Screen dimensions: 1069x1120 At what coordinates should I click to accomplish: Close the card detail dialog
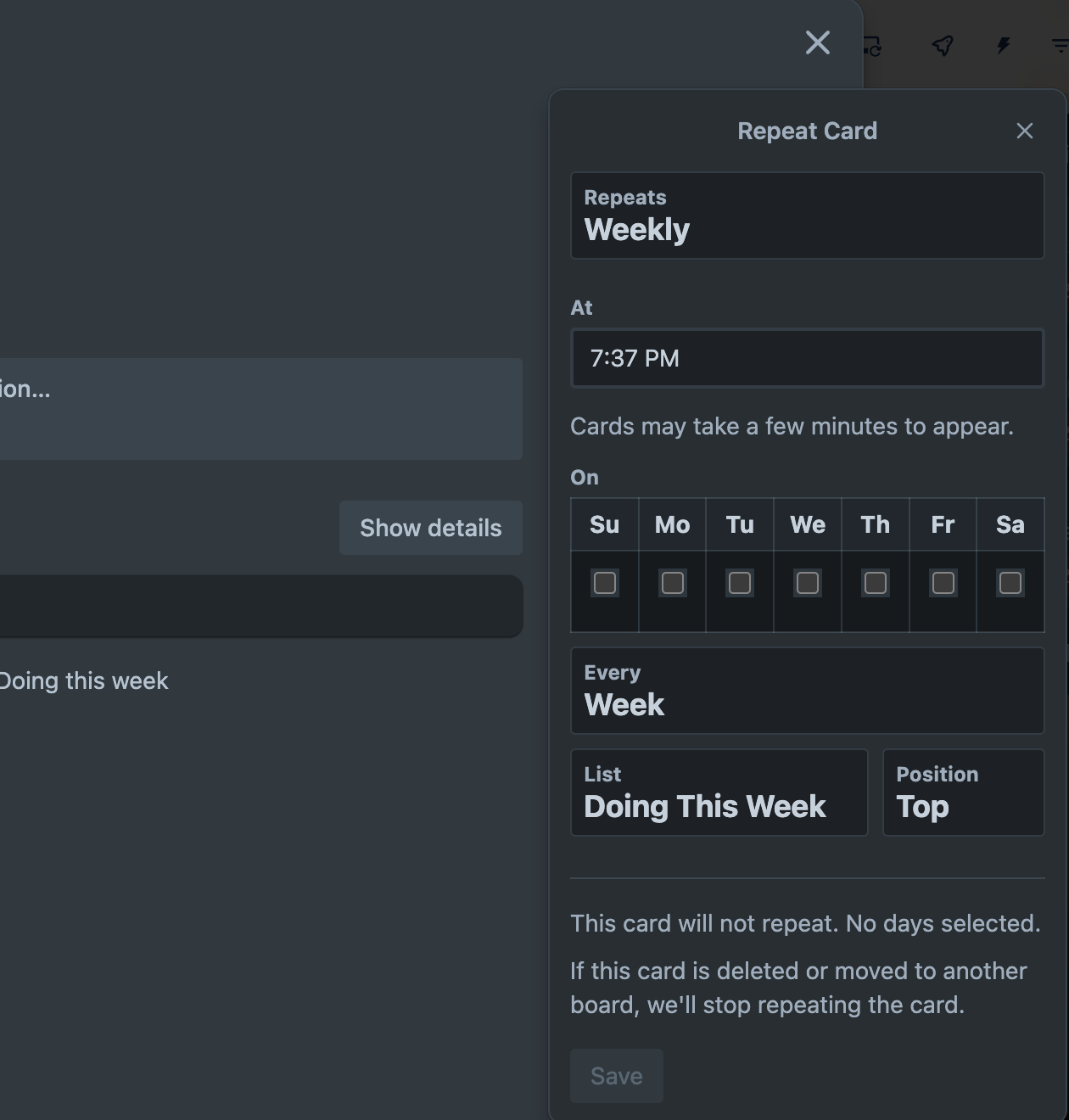[x=818, y=42]
